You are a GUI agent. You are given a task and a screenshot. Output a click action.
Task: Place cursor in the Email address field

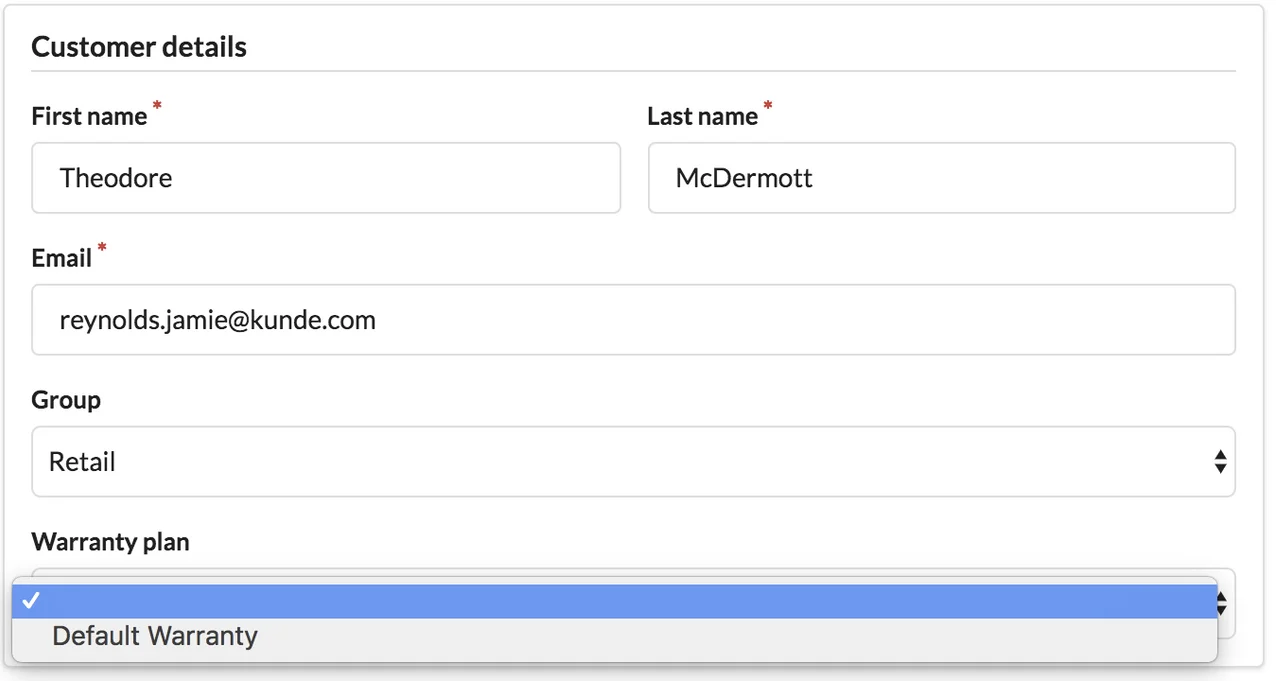pos(632,320)
